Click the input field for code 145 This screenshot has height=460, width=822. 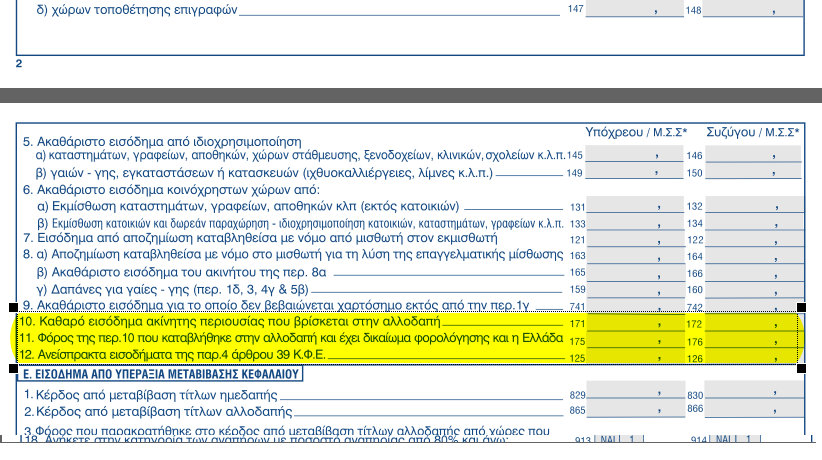click(634, 154)
